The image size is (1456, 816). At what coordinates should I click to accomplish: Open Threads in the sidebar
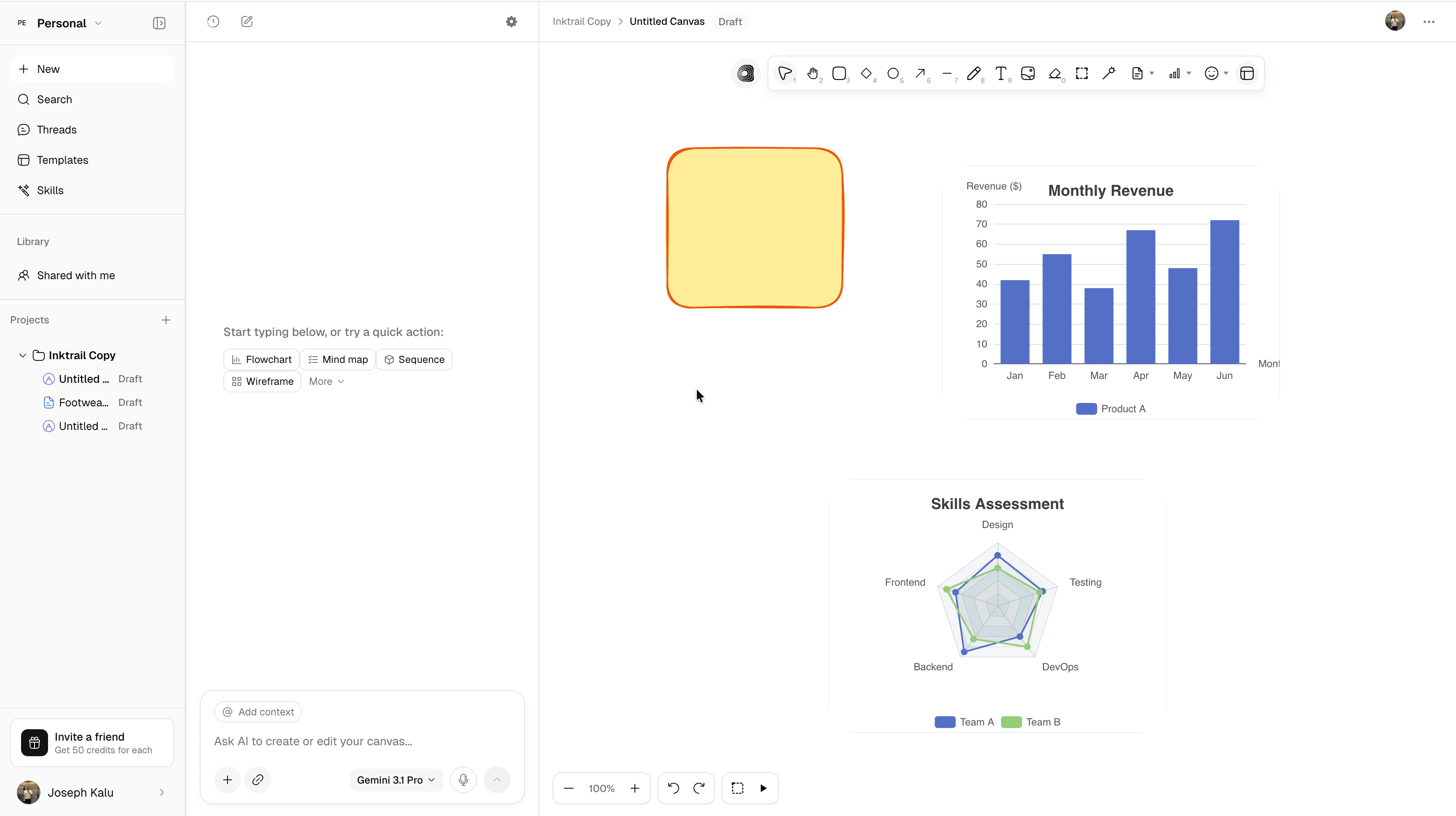click(56, 129)
